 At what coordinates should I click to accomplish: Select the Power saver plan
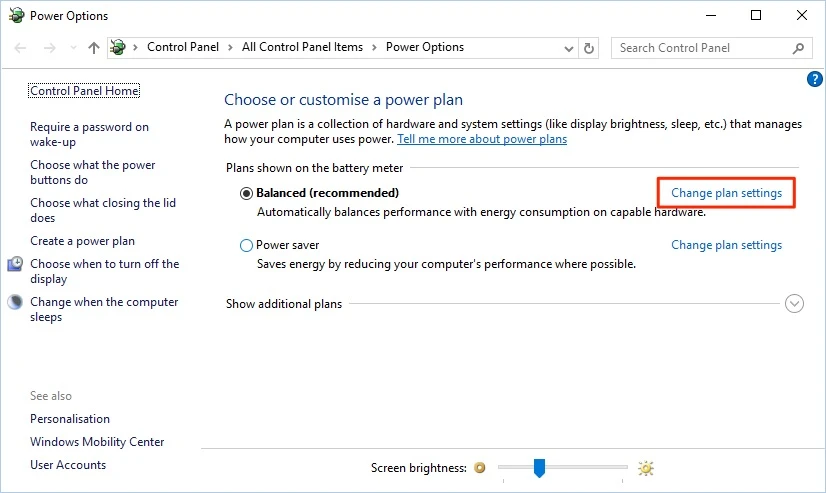[x=247, y=245]
